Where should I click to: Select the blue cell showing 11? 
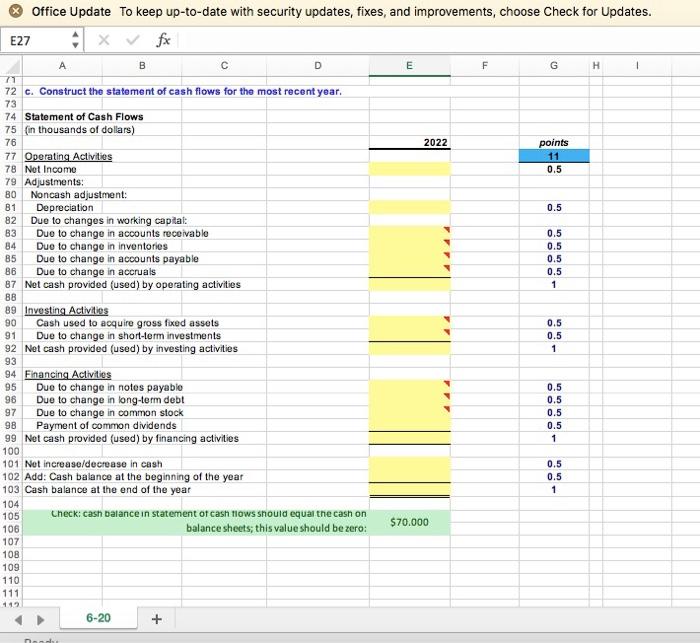(x=554, y=156)
